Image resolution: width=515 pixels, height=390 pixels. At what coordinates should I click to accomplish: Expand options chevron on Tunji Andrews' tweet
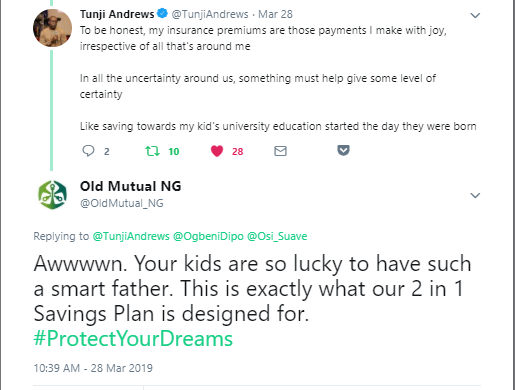(475, 15)
